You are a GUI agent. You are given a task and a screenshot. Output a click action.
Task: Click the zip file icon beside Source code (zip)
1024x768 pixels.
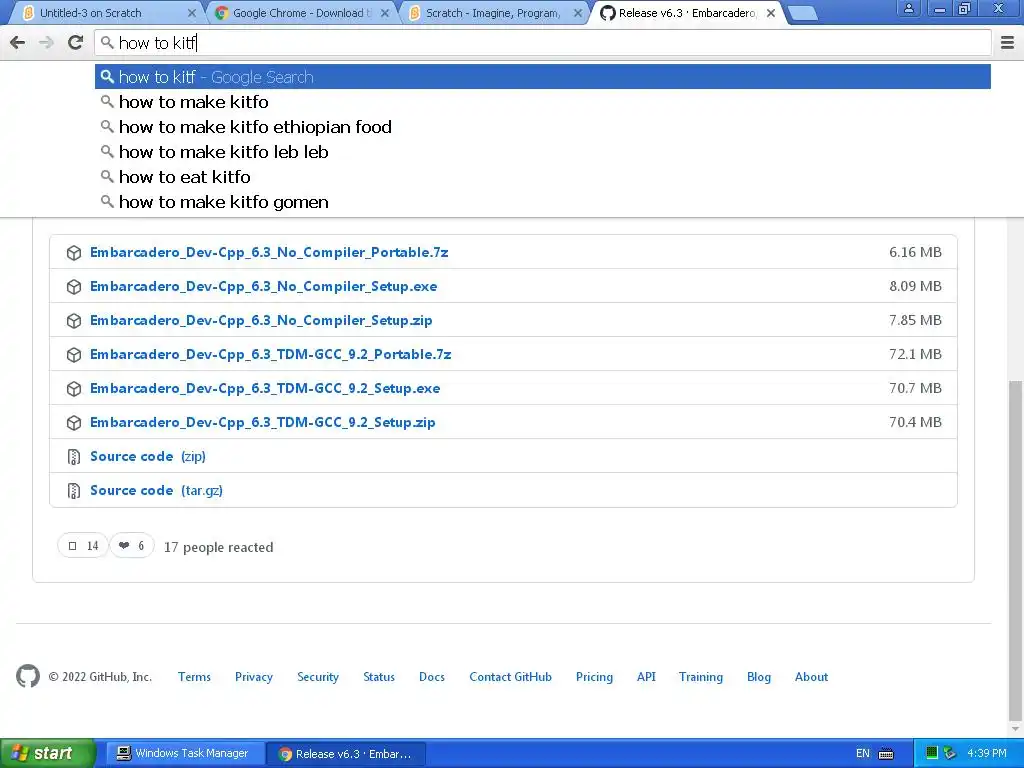click(x=74, y=456)
